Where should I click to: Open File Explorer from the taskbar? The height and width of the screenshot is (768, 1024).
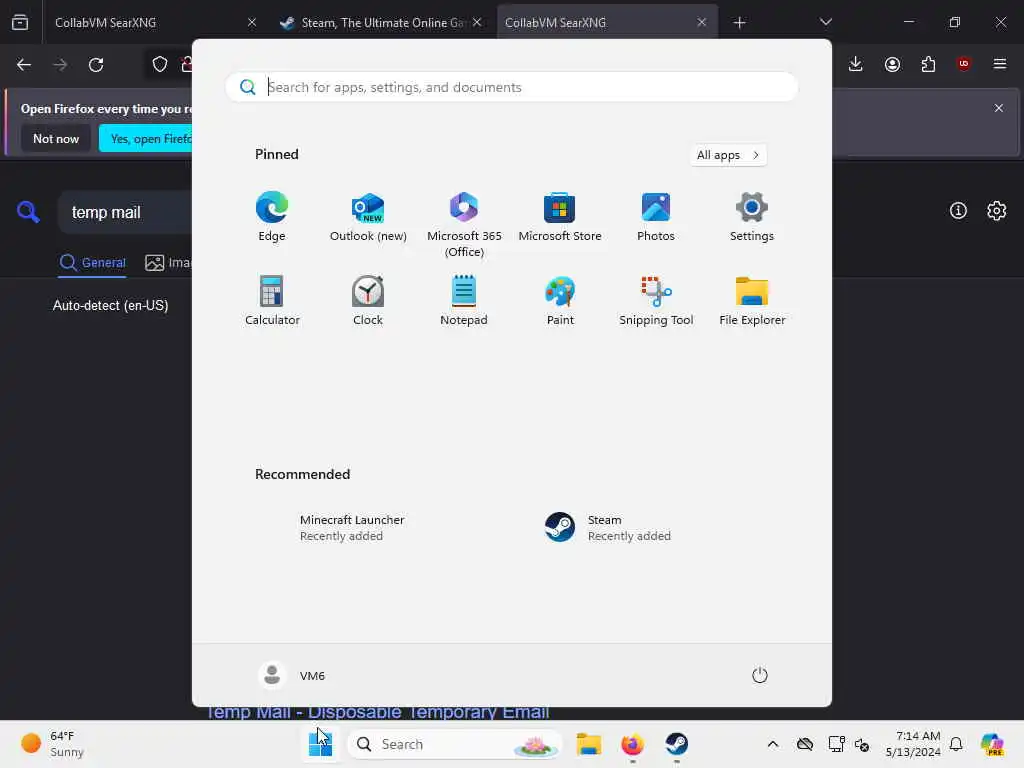coord(588,744)
